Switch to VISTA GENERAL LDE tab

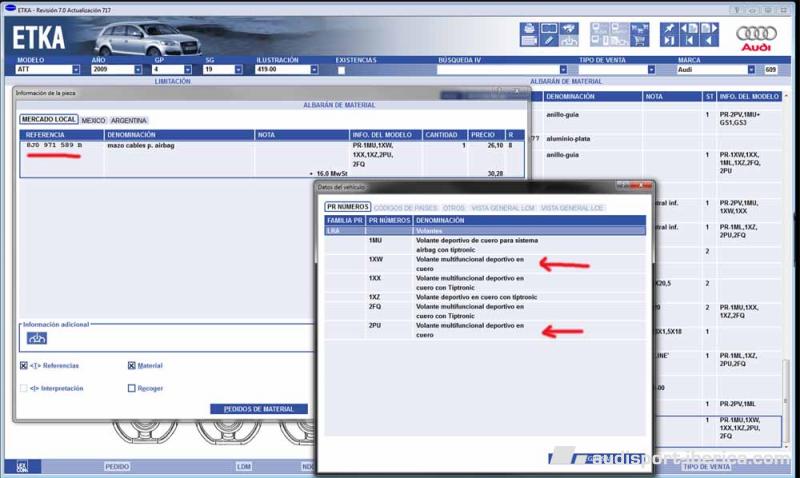pos(572,208)
